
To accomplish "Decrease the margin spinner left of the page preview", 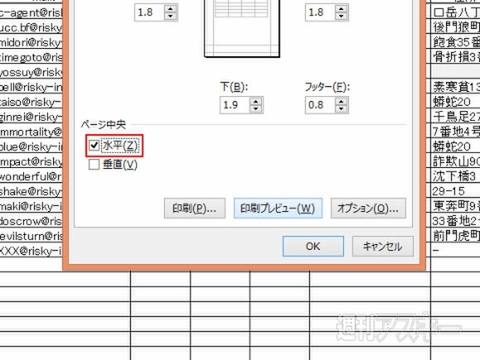I will pyautogui.click(x=171, y=16).
